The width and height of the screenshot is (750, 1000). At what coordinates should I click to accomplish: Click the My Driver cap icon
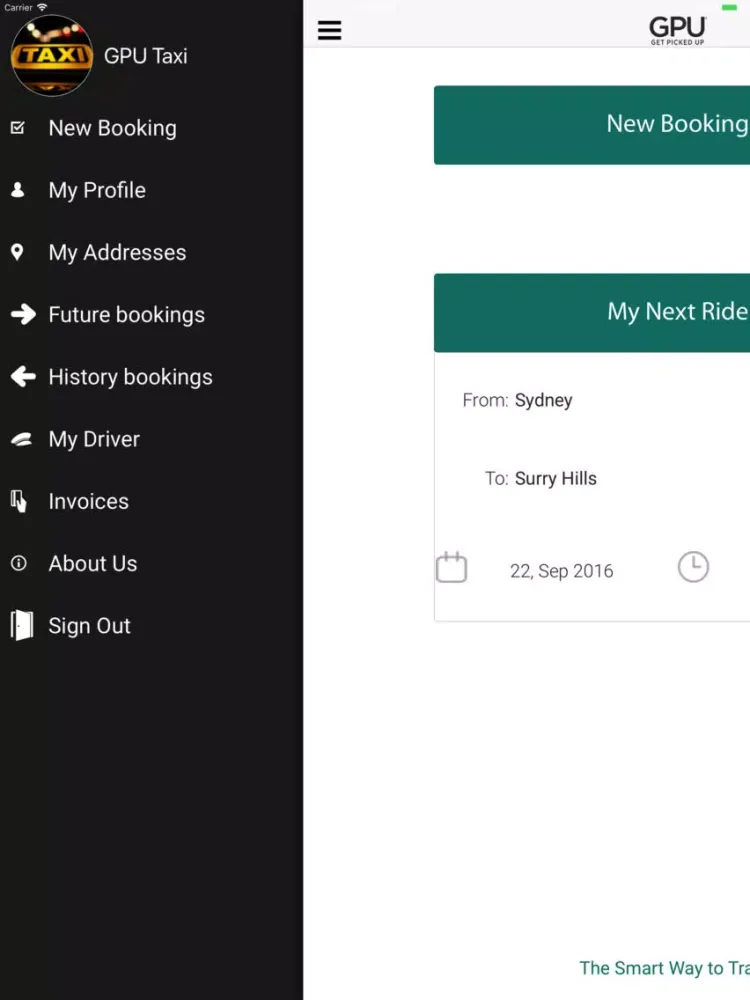pos(21,439)
